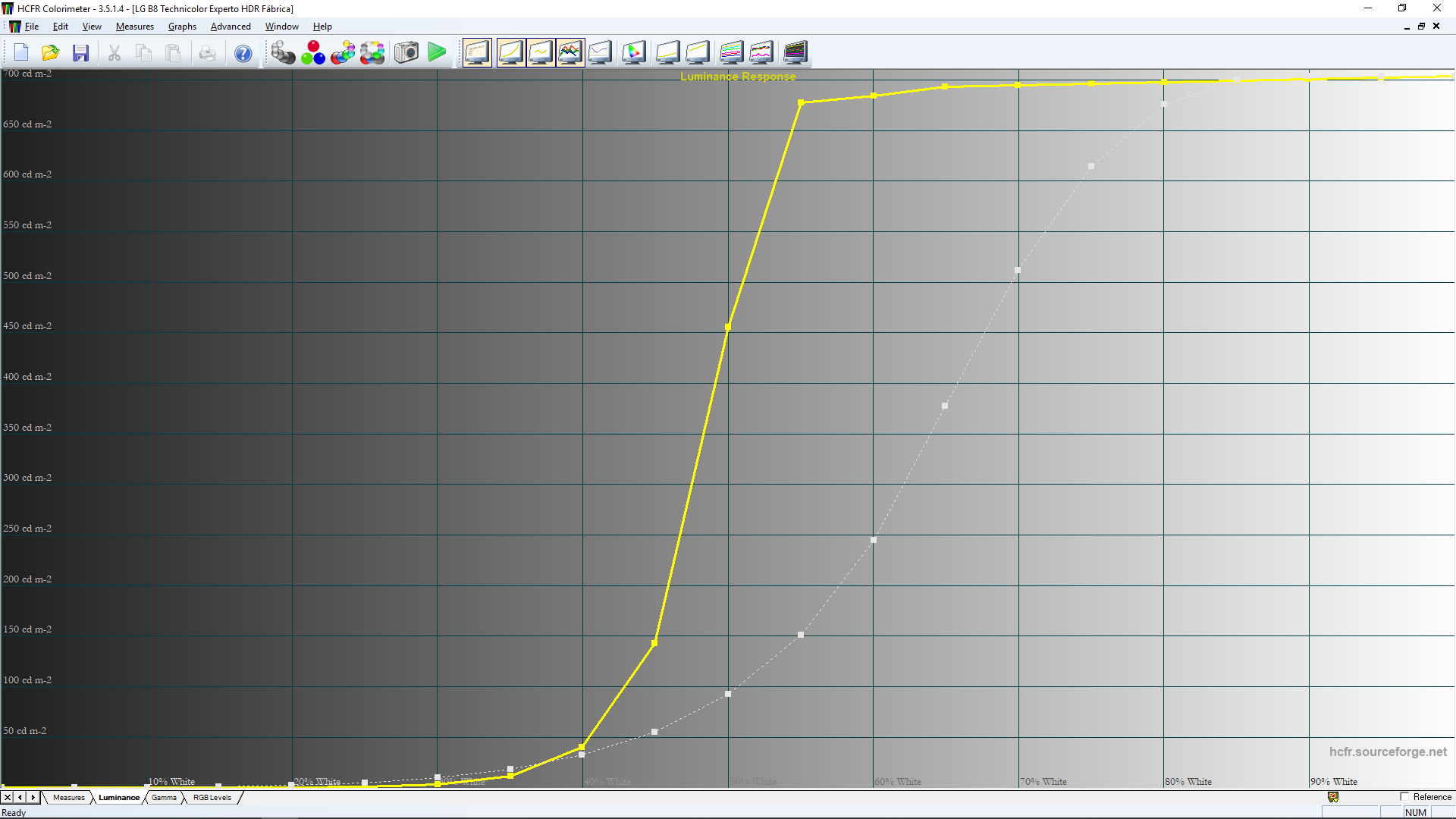Open the Window menu
The width and height of the screenshot is (1456, 819).
click(x=281, y=27)
